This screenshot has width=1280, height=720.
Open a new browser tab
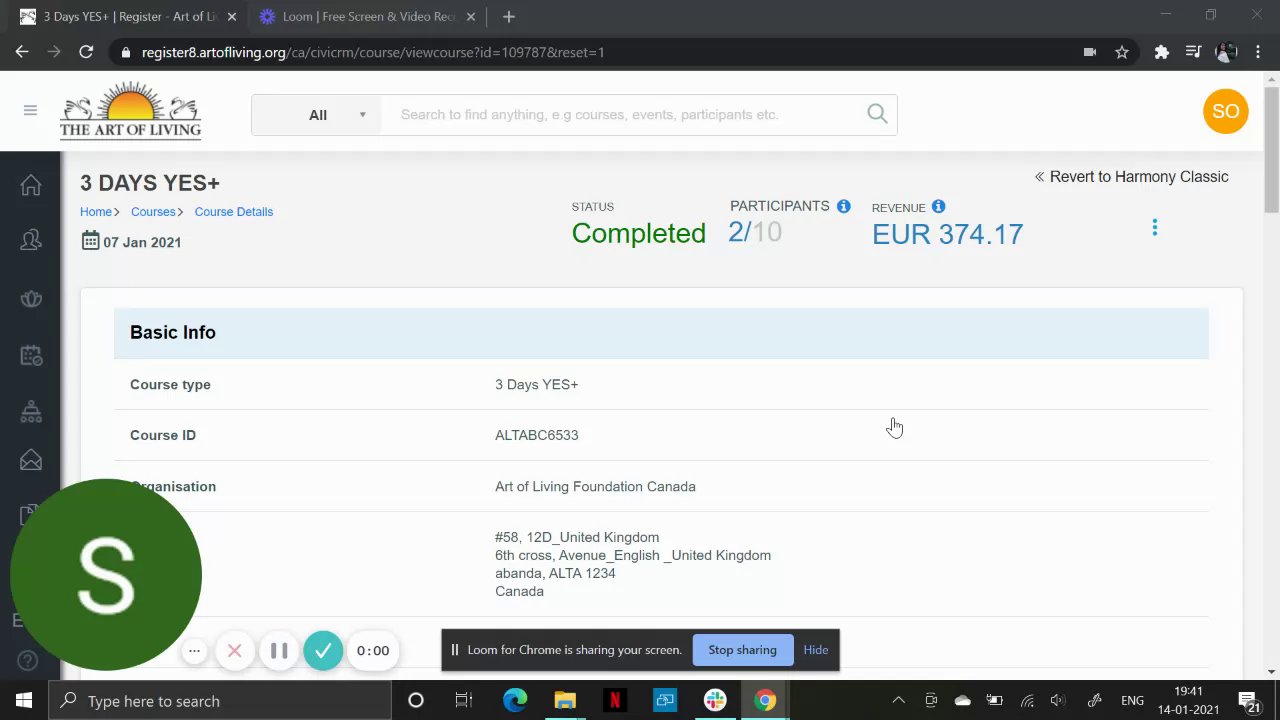point(509,17)
